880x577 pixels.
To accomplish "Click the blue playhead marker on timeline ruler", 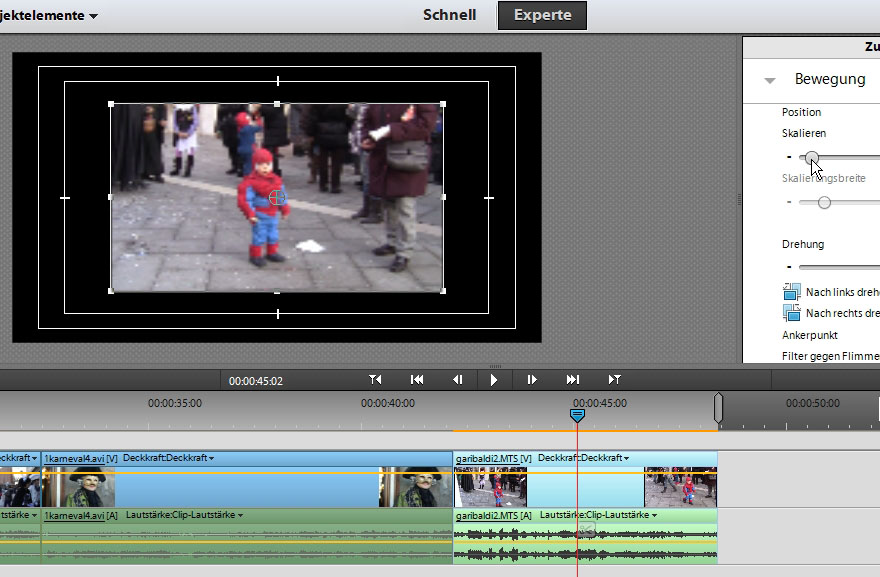I will click(x=577, y=415).
